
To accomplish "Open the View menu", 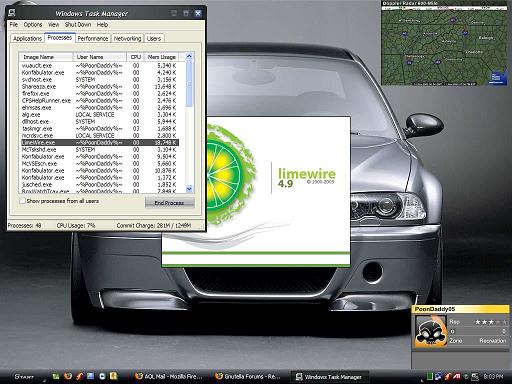I will [53, 25].
